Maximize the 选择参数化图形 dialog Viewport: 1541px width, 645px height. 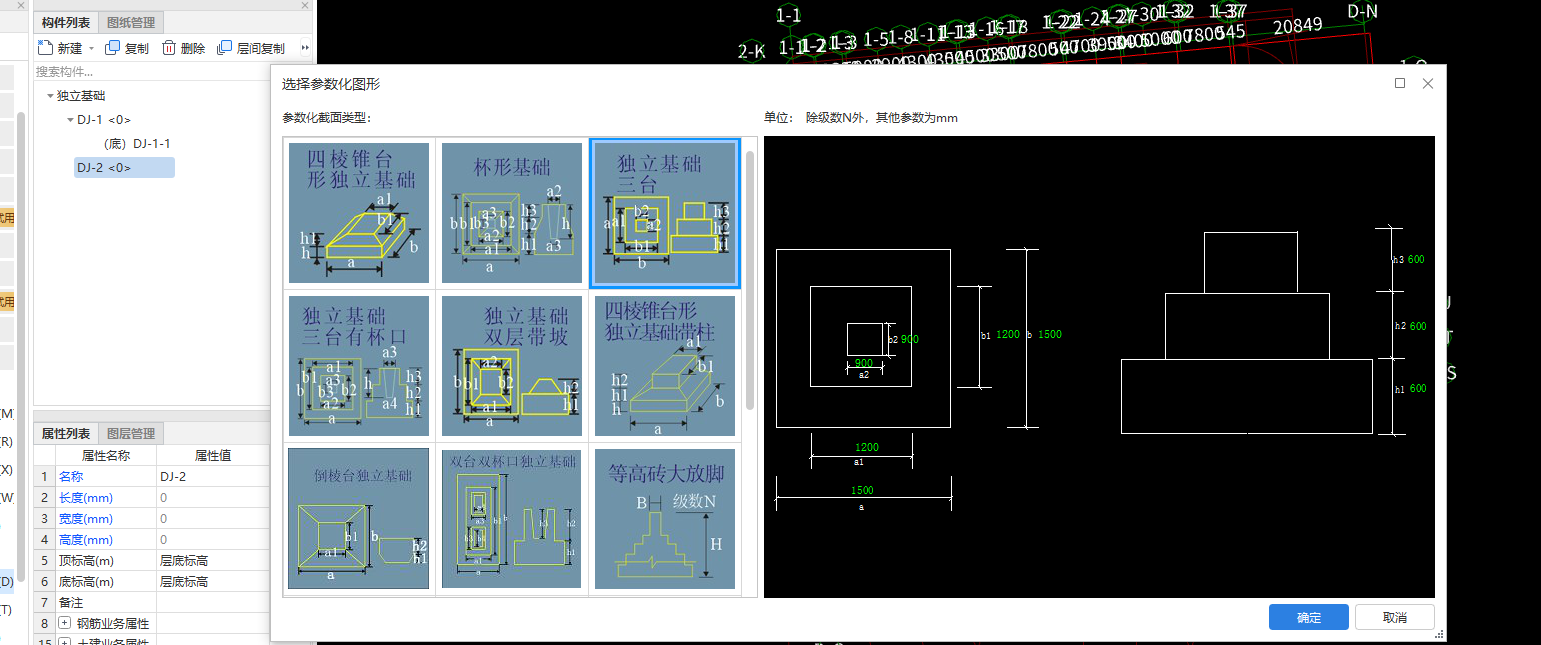(x=1400, y=84)
